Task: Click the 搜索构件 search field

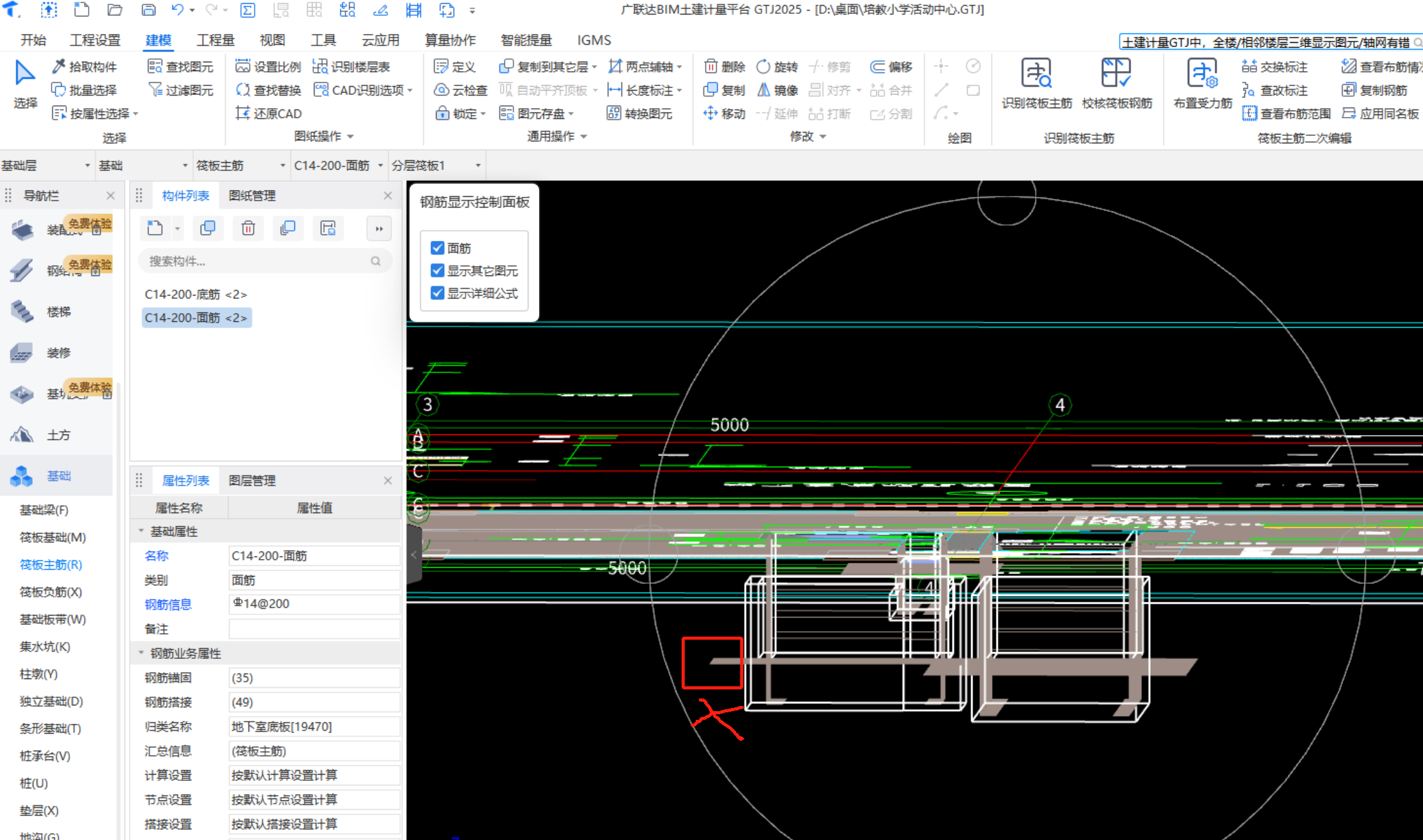Action: (265, 261)
